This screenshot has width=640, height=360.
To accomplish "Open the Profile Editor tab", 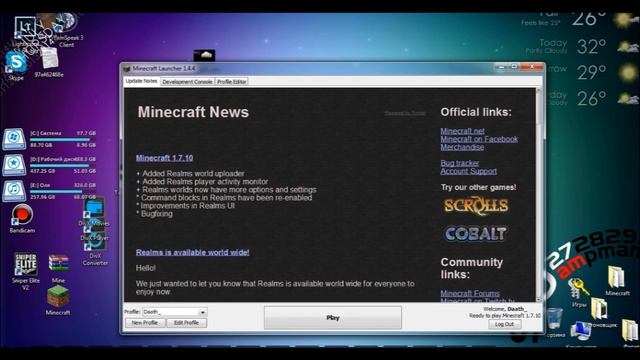I will [x=231, y=82].
